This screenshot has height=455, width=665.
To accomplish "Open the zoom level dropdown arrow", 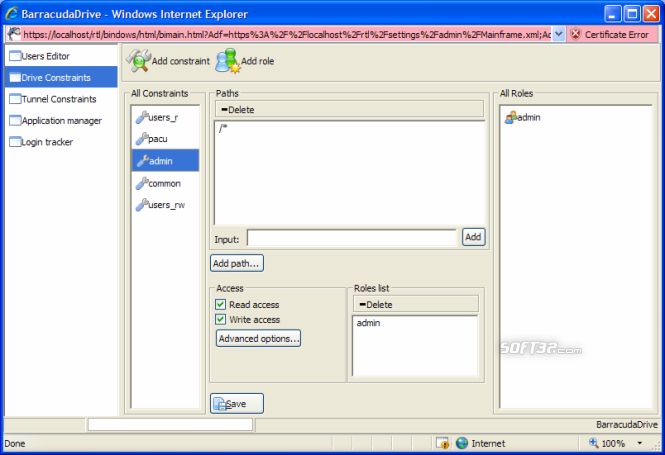I will [x=639, y=443].
